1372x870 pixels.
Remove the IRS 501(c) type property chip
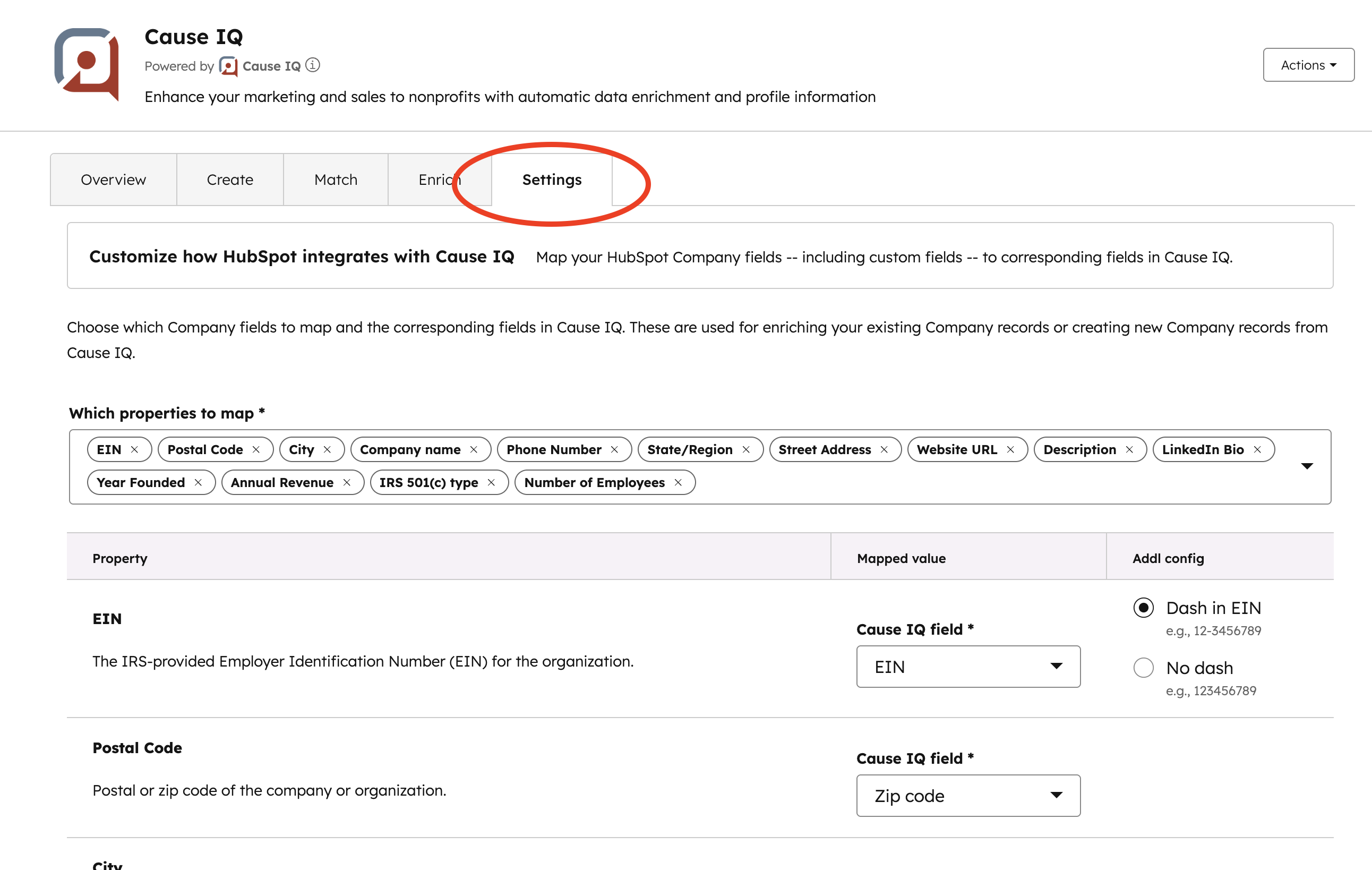tap(492, 482)
